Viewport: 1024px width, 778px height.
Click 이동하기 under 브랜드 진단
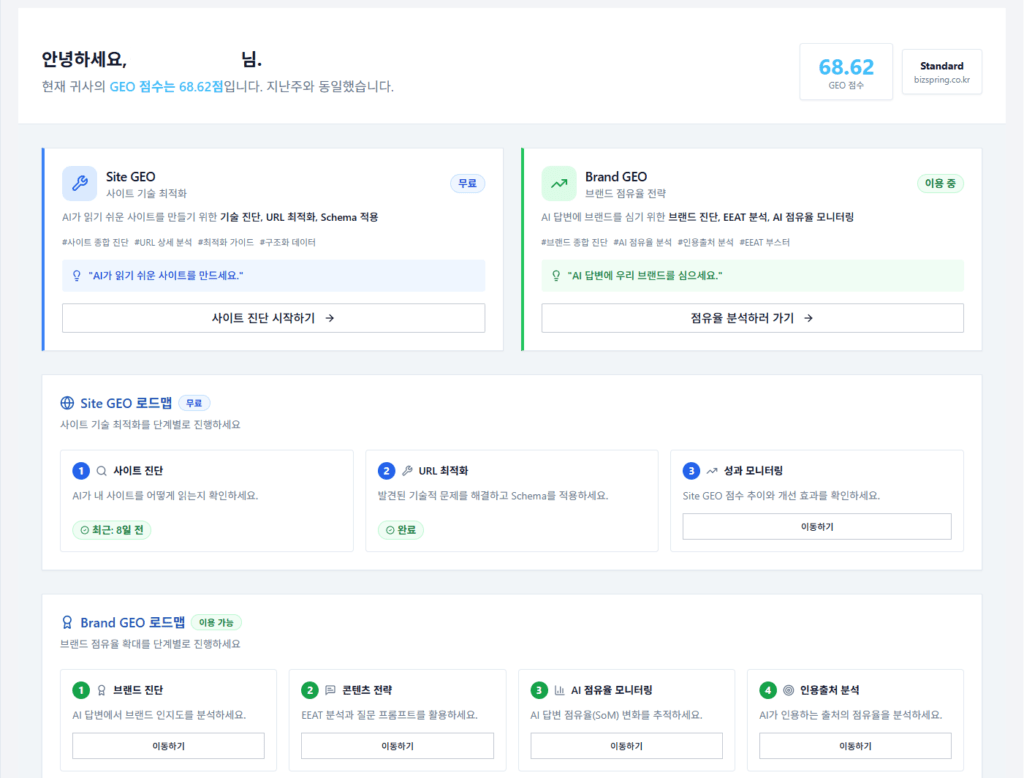(x=168, y=745)
